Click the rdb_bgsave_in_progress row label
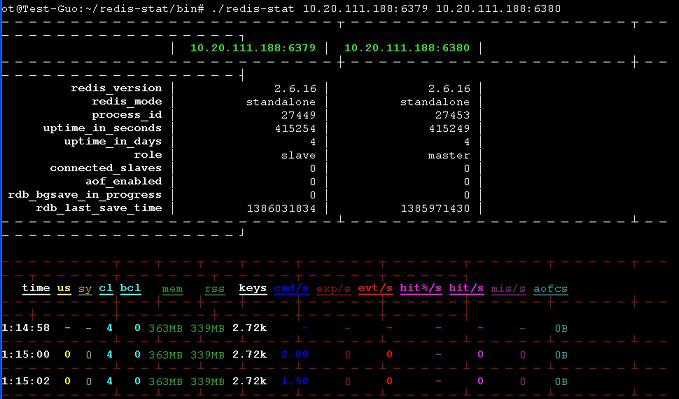This screenshot has height=399, width=679. 84,195
